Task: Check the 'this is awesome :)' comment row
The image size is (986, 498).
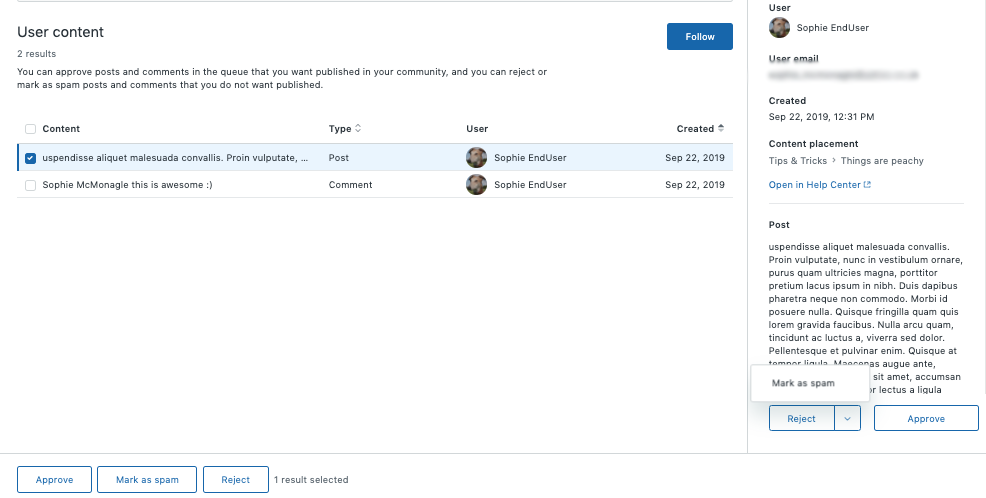Action: tap(30, 185)
